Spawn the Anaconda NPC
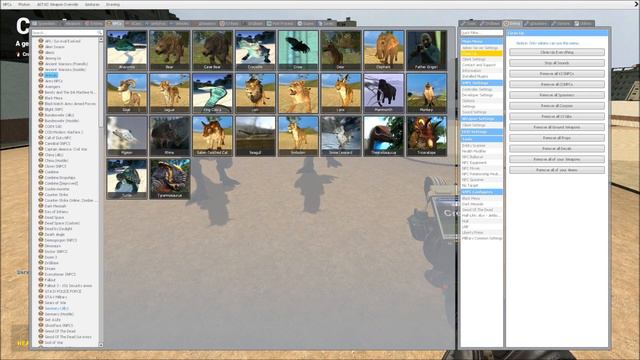640x360 pixels. [127, 50]
